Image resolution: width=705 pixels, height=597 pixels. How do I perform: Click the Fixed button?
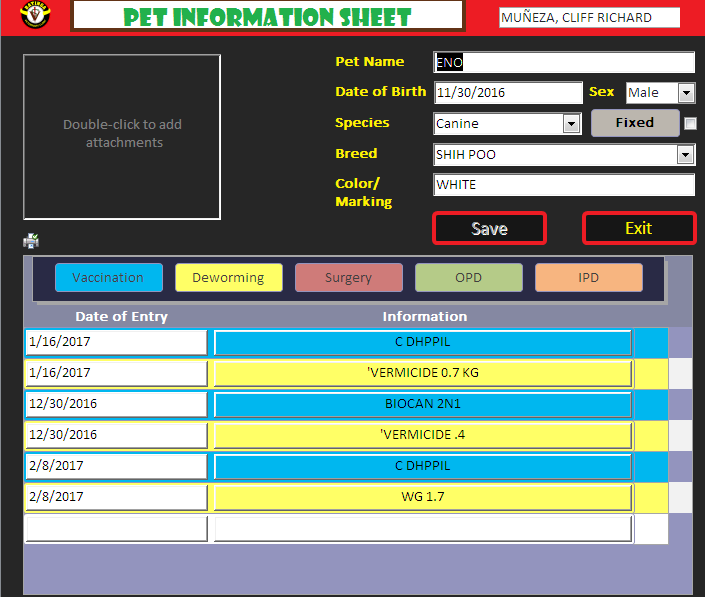click(x=634, y=123)
